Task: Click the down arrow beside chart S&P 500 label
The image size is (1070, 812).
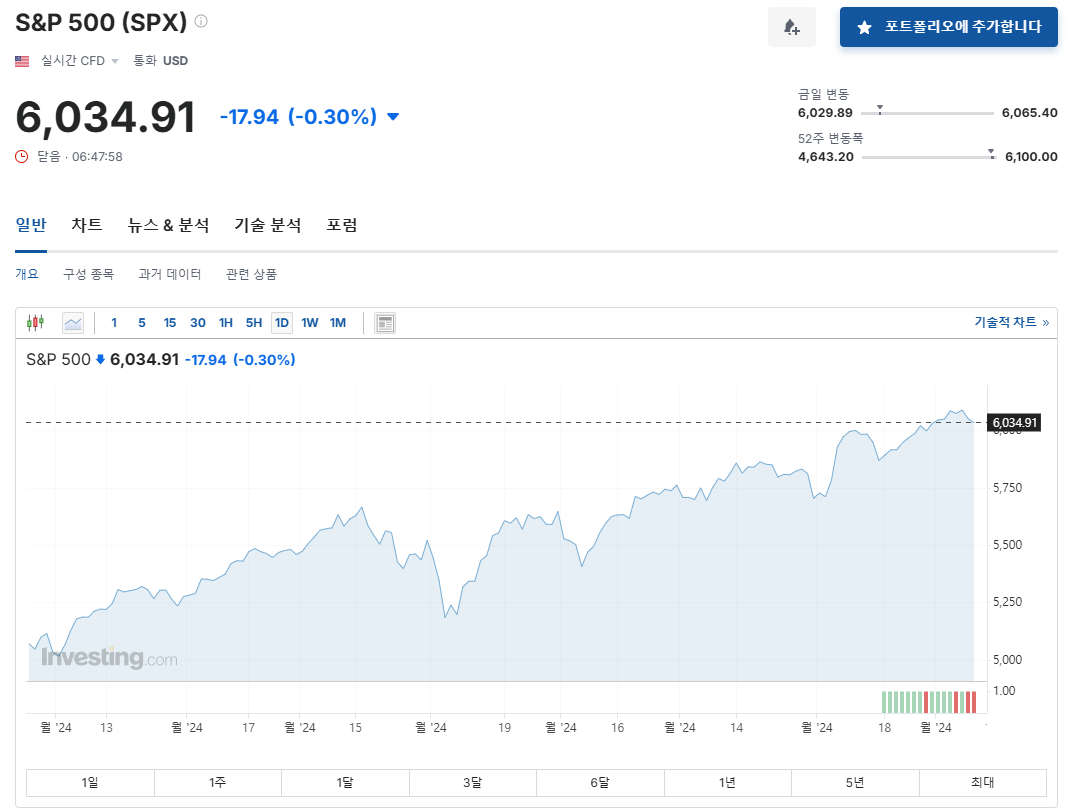Action: click(x=100, y=360)
